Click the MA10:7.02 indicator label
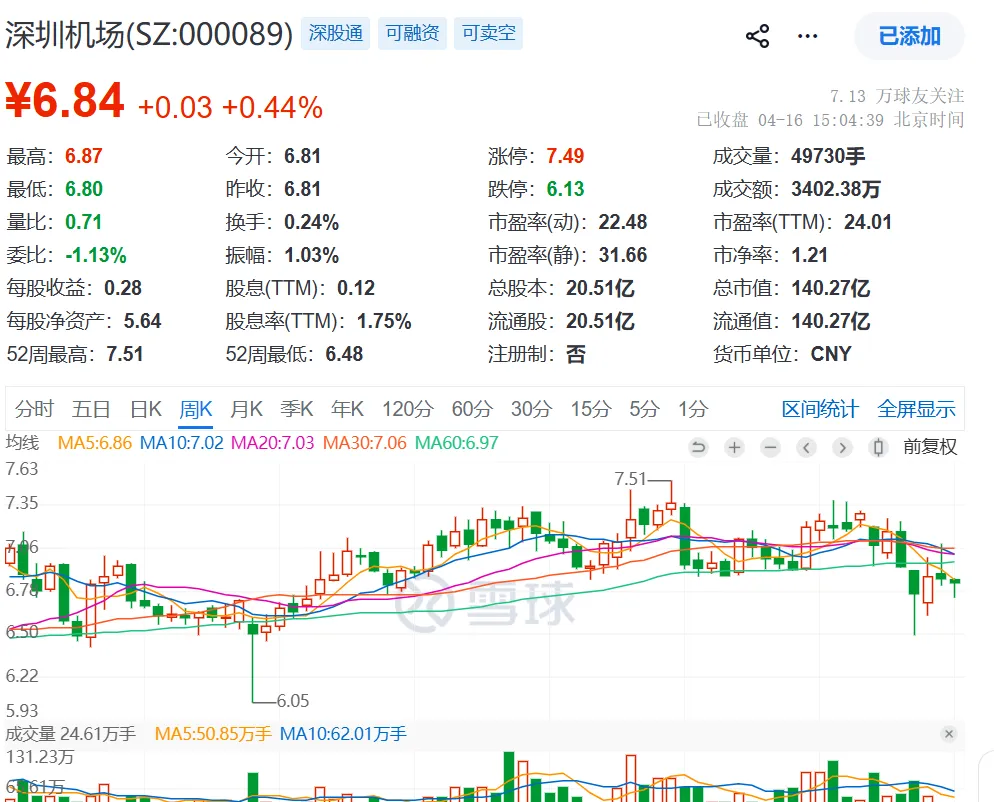This screenshot has height=802, width=994. [181, 443]
